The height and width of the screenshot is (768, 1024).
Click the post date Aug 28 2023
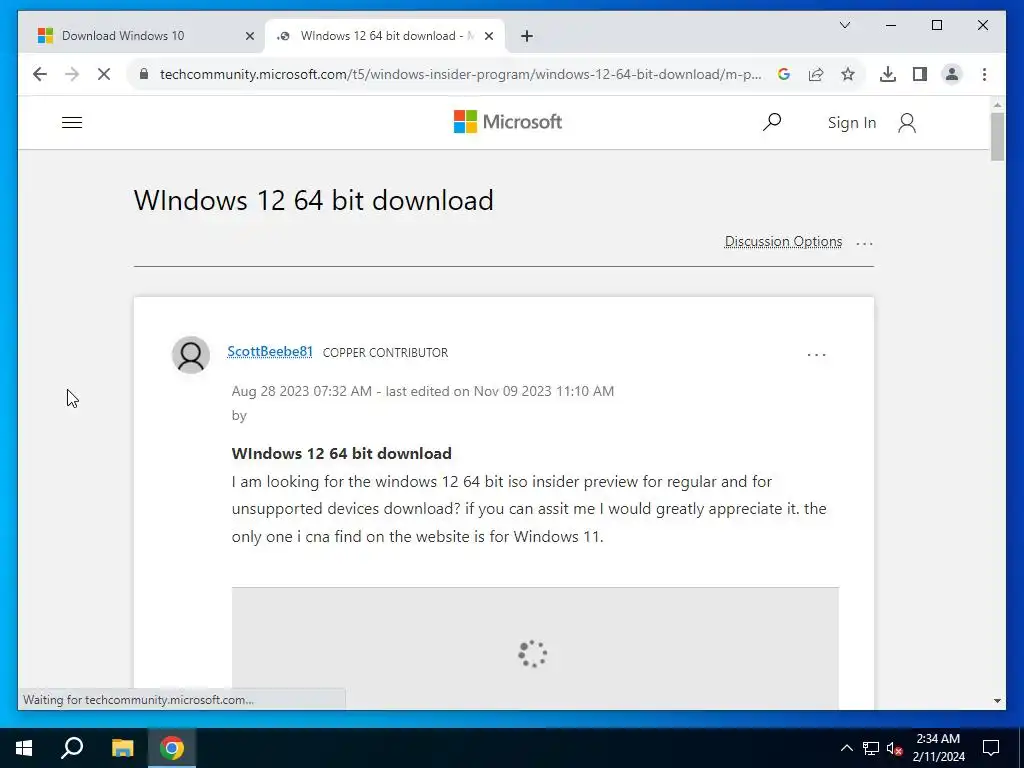pyautogui.click(x=302, y=391)
